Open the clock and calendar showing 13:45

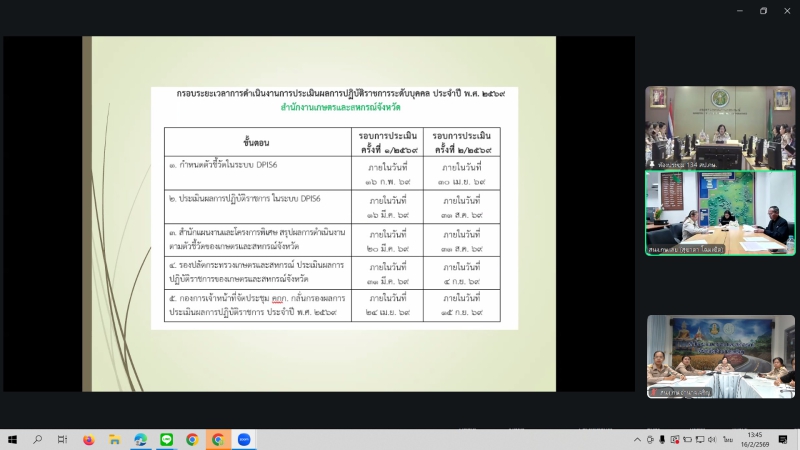(x=754, y=439)
